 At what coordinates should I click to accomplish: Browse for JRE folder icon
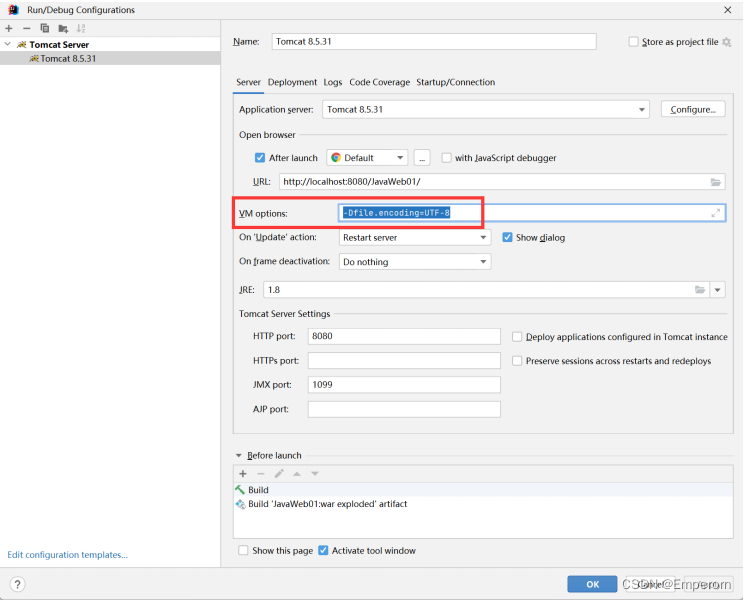click(699, 289)
